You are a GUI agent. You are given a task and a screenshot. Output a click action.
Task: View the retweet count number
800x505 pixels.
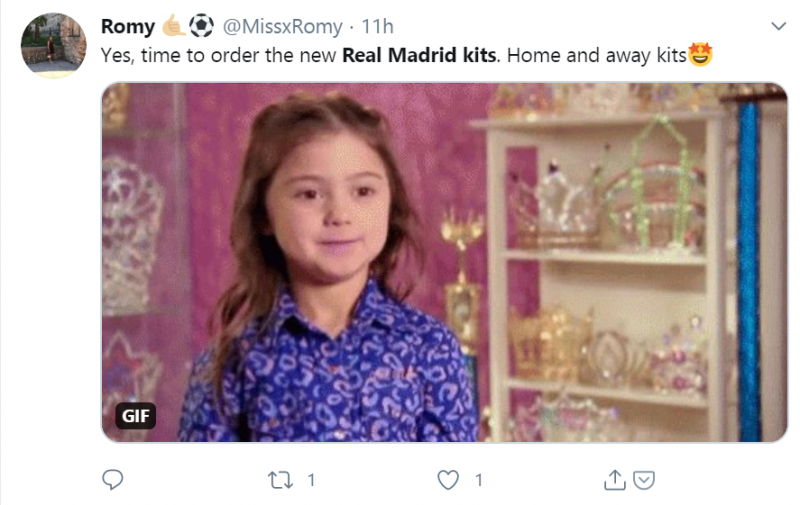click(x=311, y=480)
